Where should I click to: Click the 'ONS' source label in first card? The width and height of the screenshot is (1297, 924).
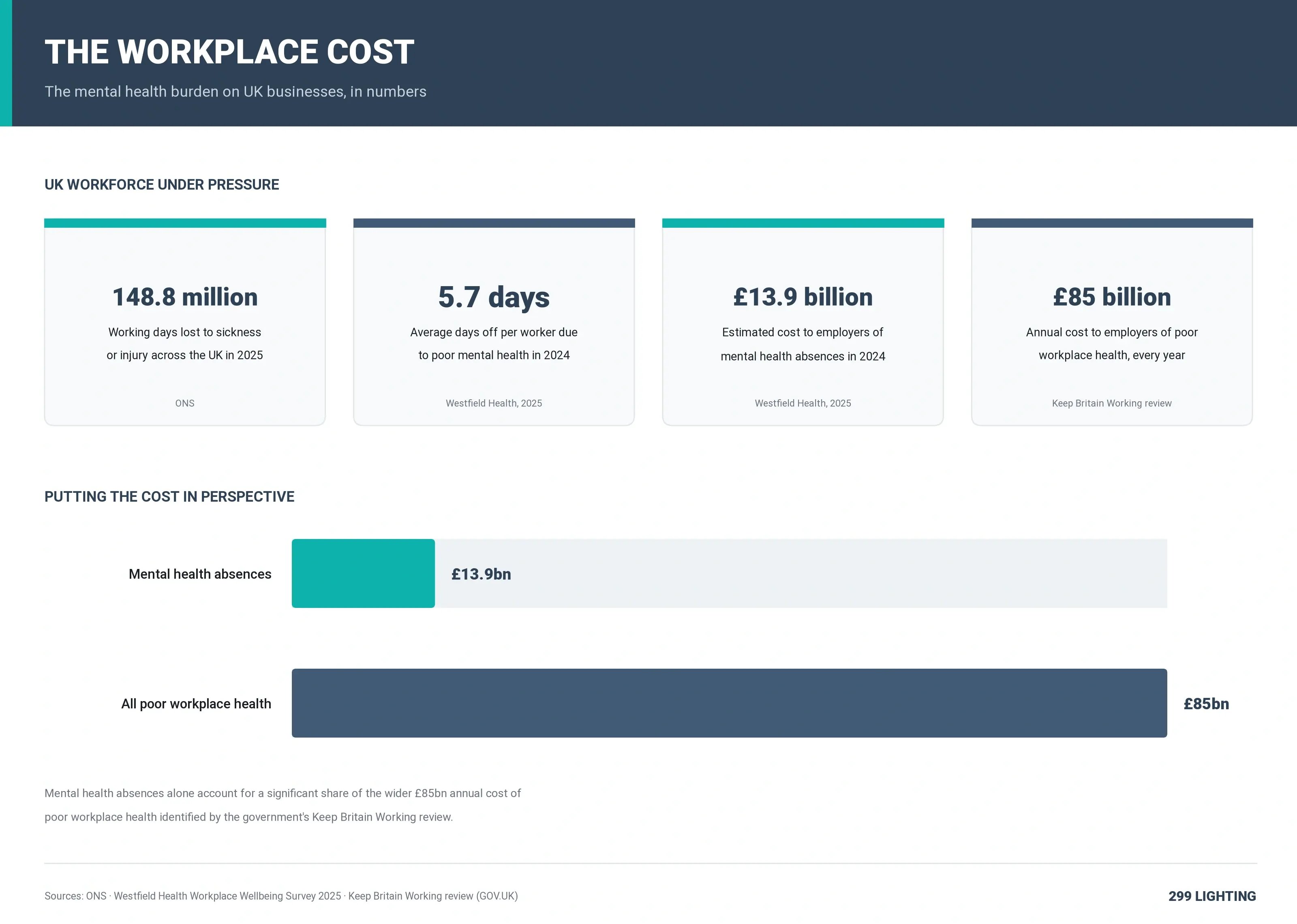185,403
